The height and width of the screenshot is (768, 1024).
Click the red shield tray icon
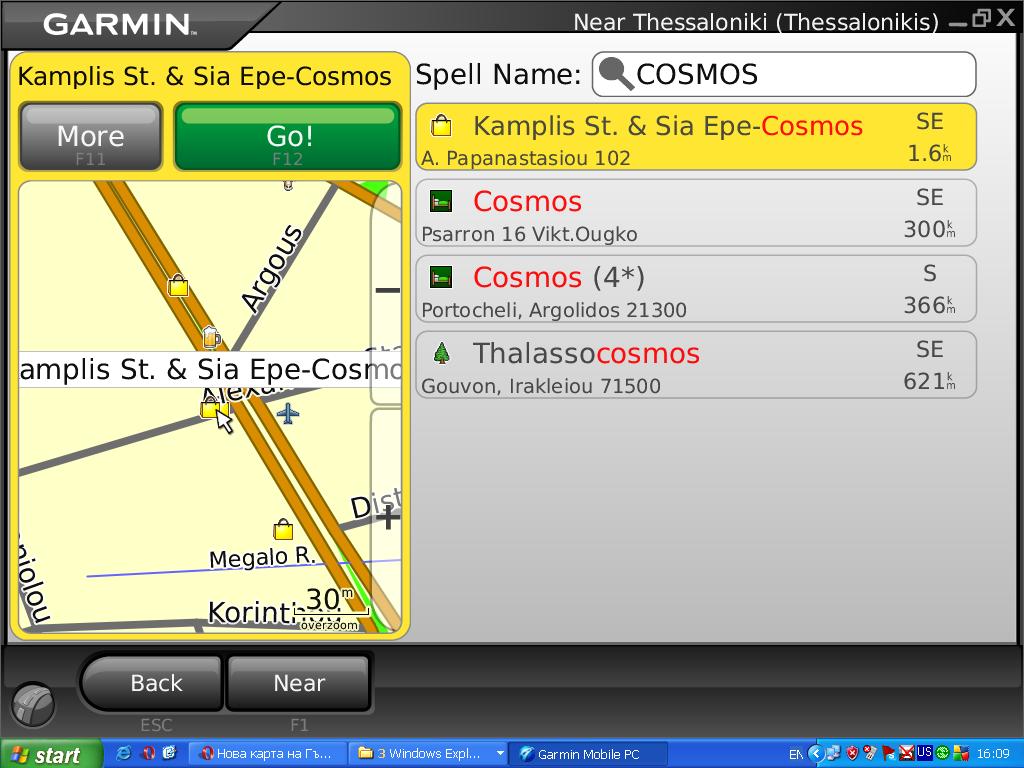[x=852, y=754]
